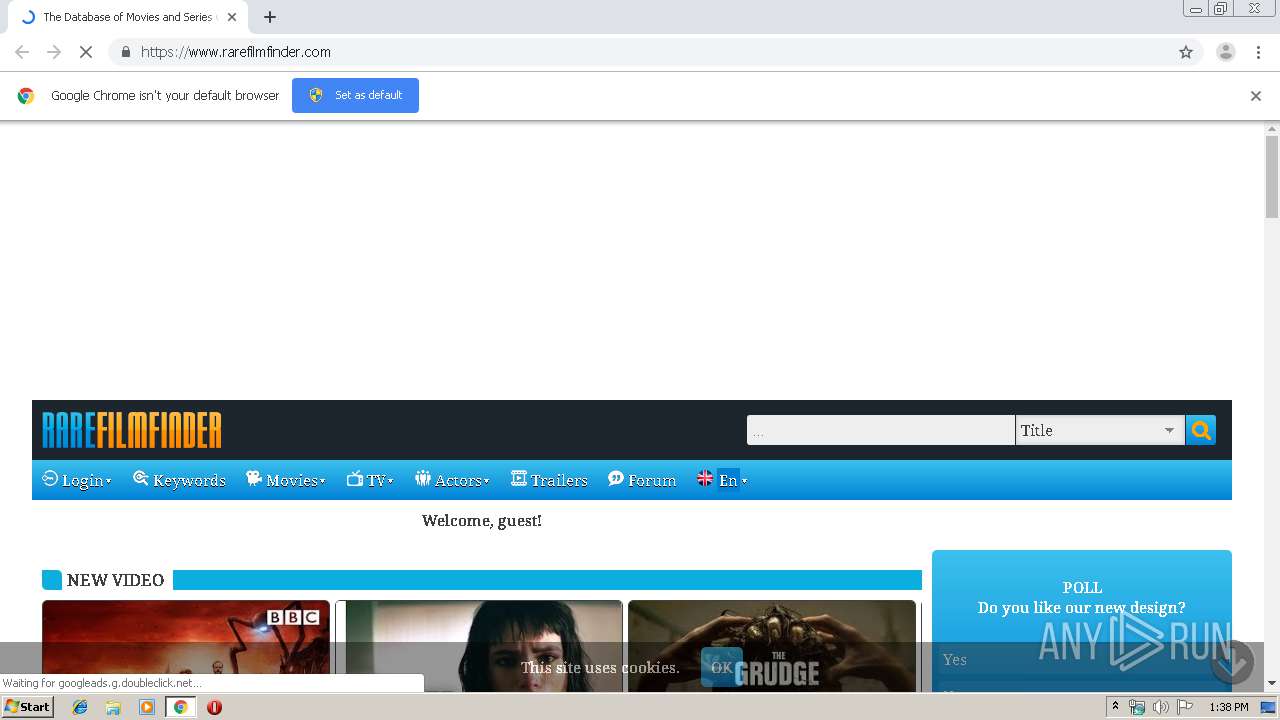Go forward to the next page
This screenshot has width=1280, height=720.
point(54,52)
